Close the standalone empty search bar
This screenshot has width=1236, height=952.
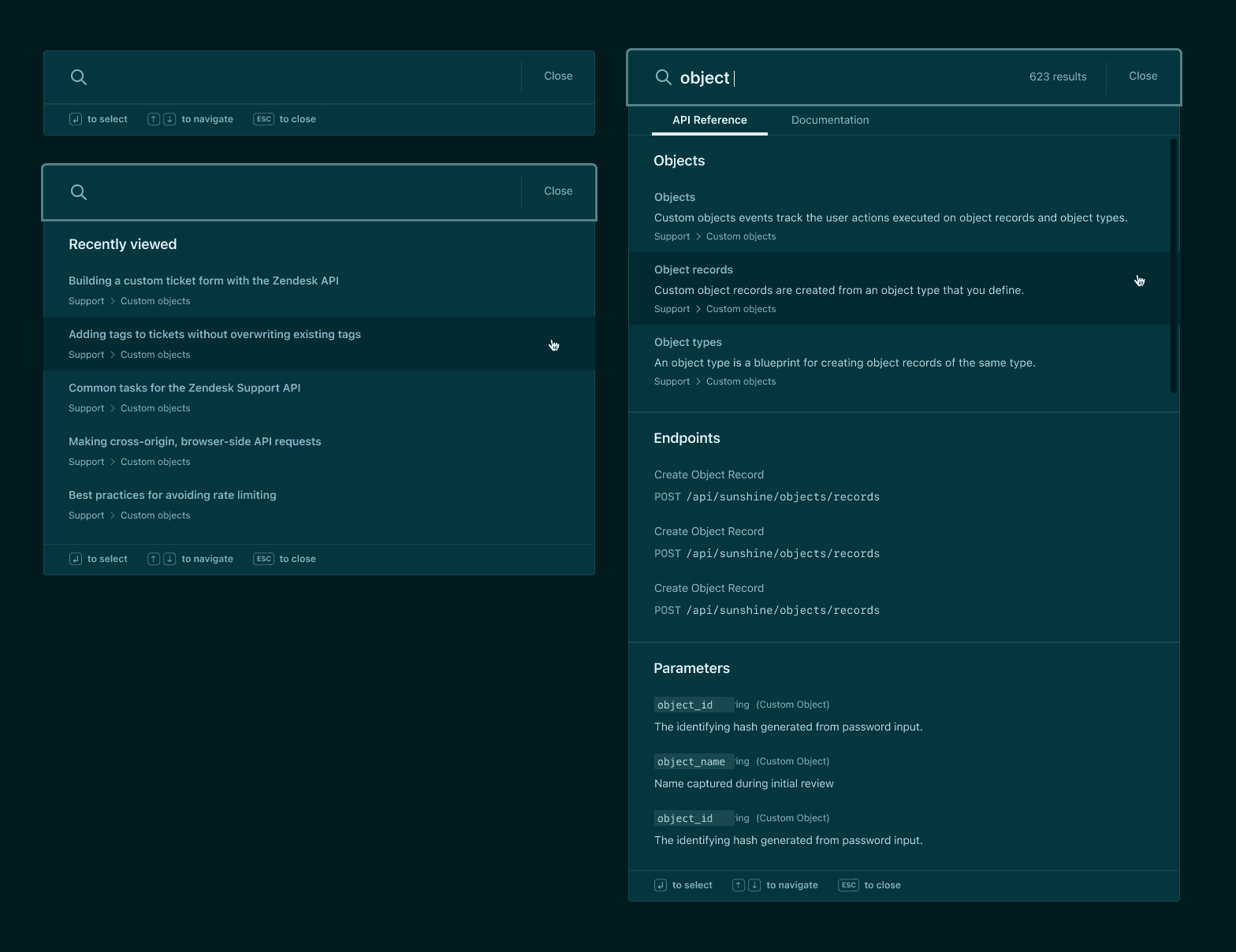[558, 76]
